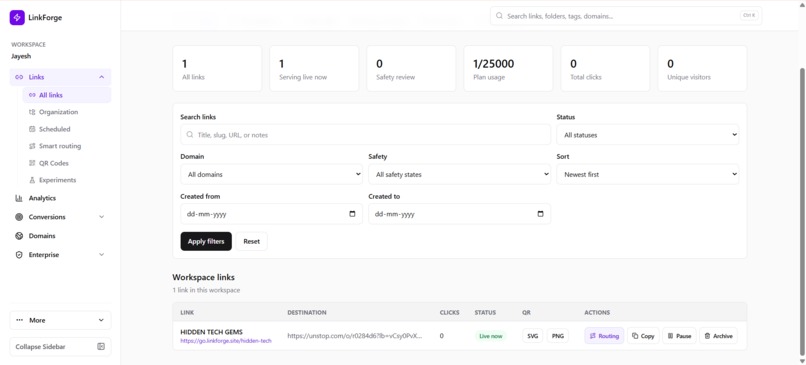
Task: Click the Conversions target icon
Action: (x=19, y=217)
